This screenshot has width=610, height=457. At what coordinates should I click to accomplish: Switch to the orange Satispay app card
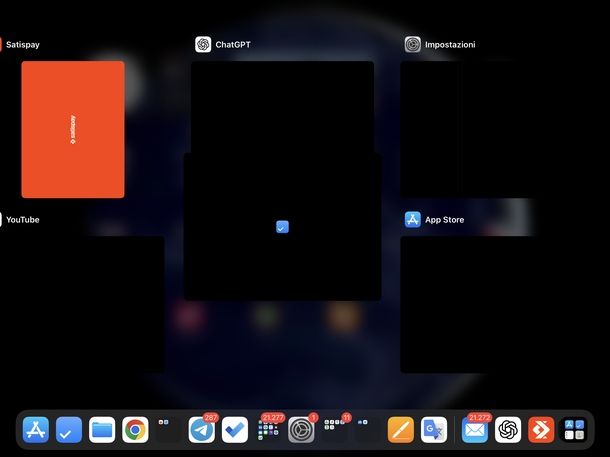pos(73,129)
